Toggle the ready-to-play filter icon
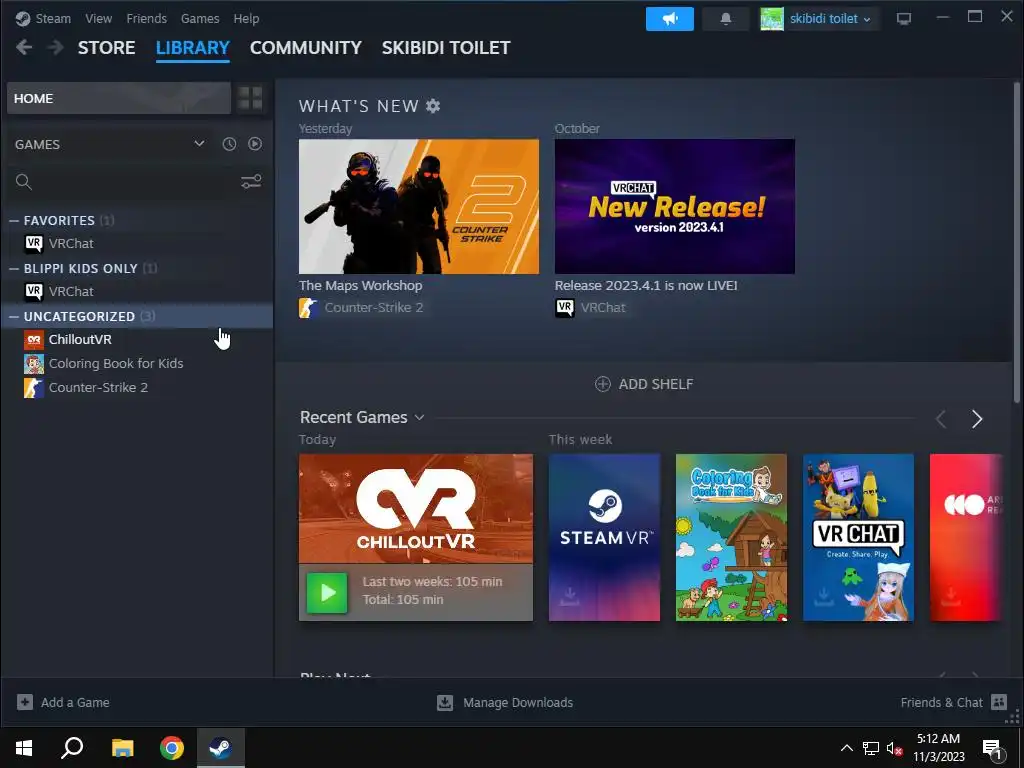The height and width of the screenshot is (768, 1024). point(255,144)
